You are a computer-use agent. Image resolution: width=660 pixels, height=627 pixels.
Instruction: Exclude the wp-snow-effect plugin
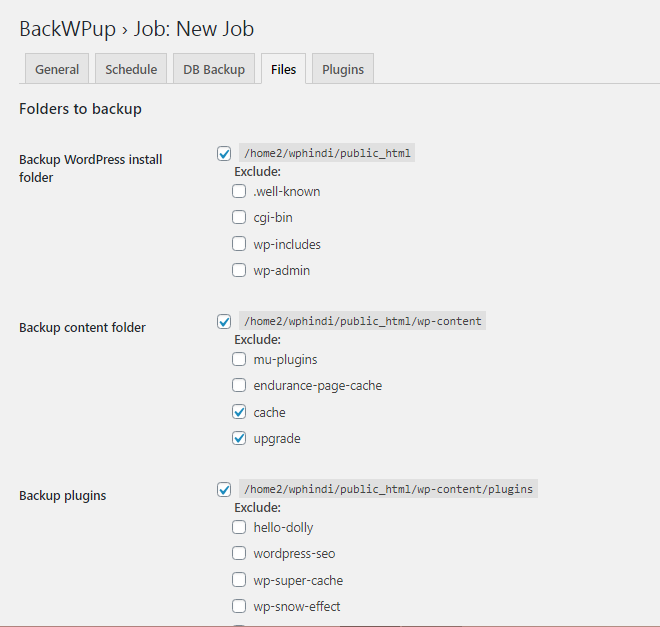click(x=239, y=606)
